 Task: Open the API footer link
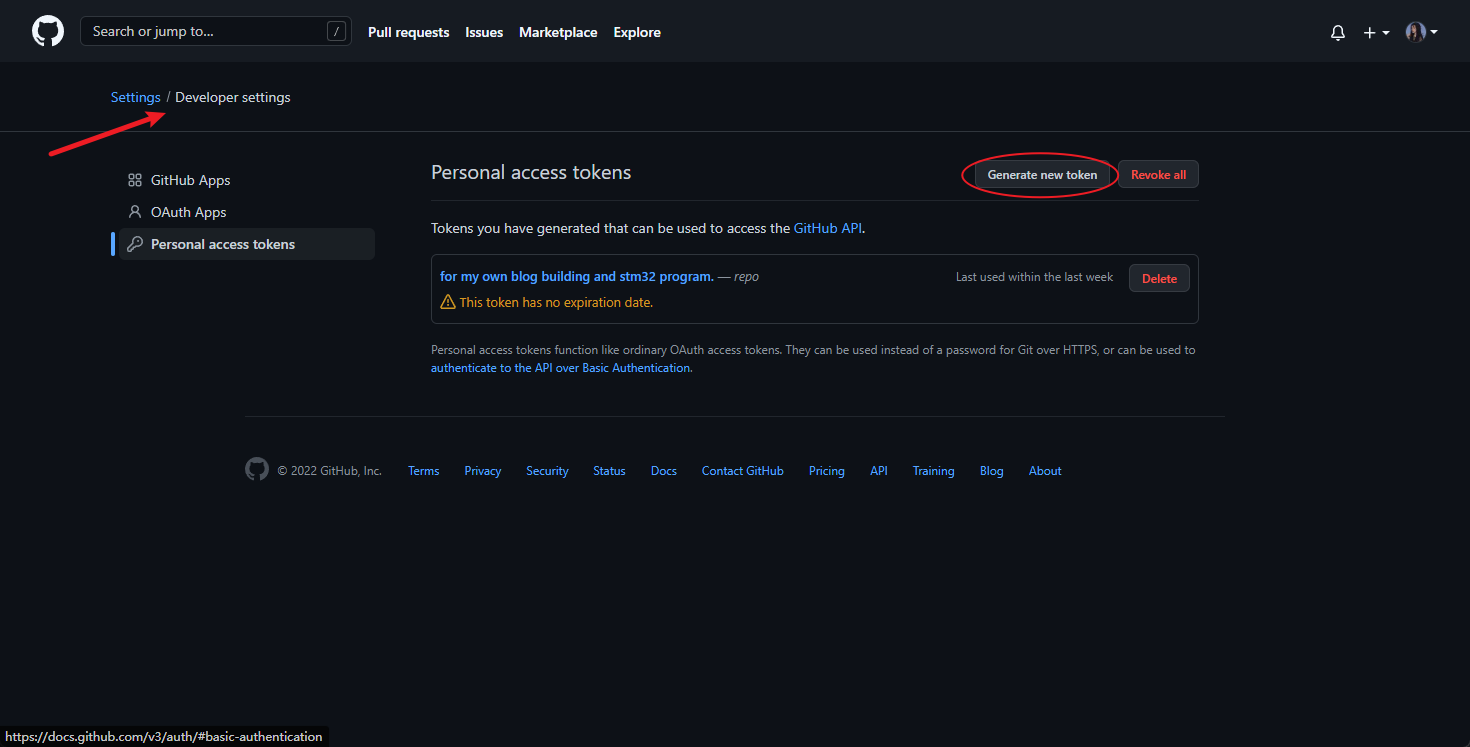(879, 471)
